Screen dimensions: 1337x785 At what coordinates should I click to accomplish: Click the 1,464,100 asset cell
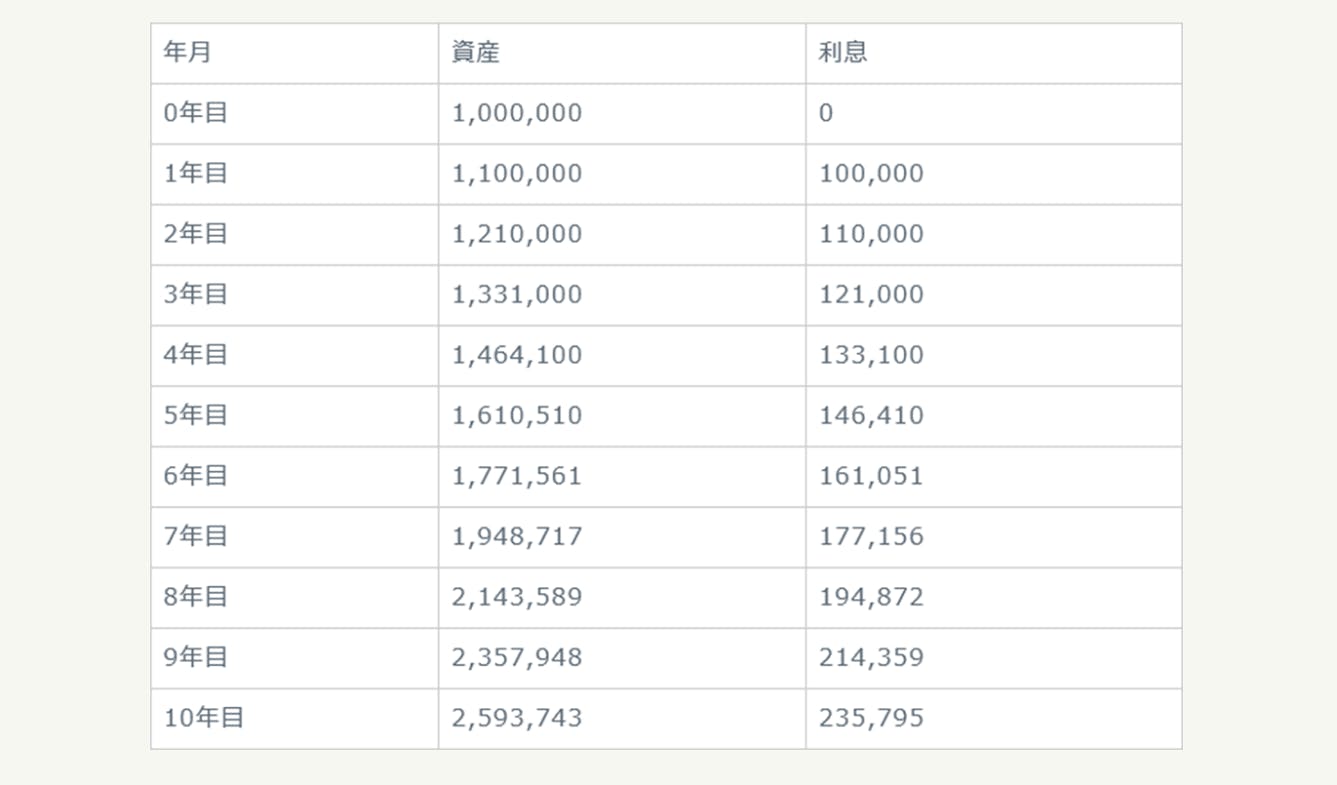click(517, 355)
